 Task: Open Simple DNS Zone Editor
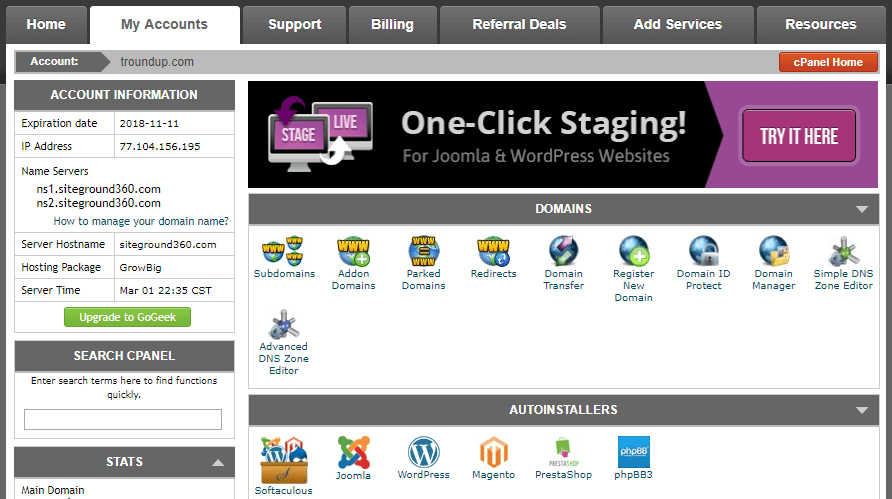pyautogui.click(x=844, y=250)
